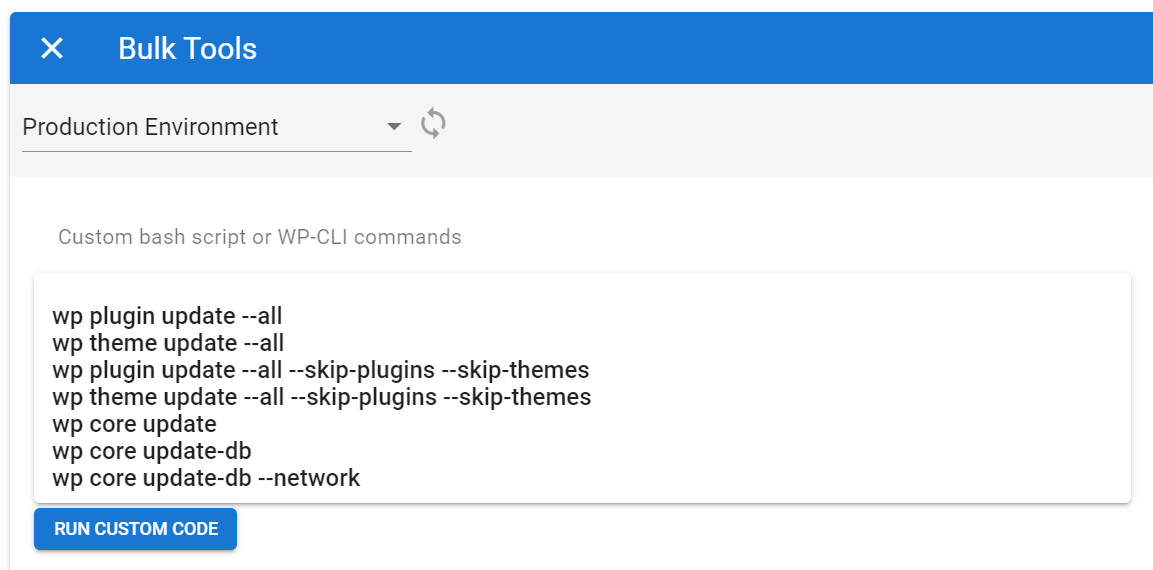Click the dropdown arrow beside Production Environment
1153x570 pixels.
pos(394,127)
